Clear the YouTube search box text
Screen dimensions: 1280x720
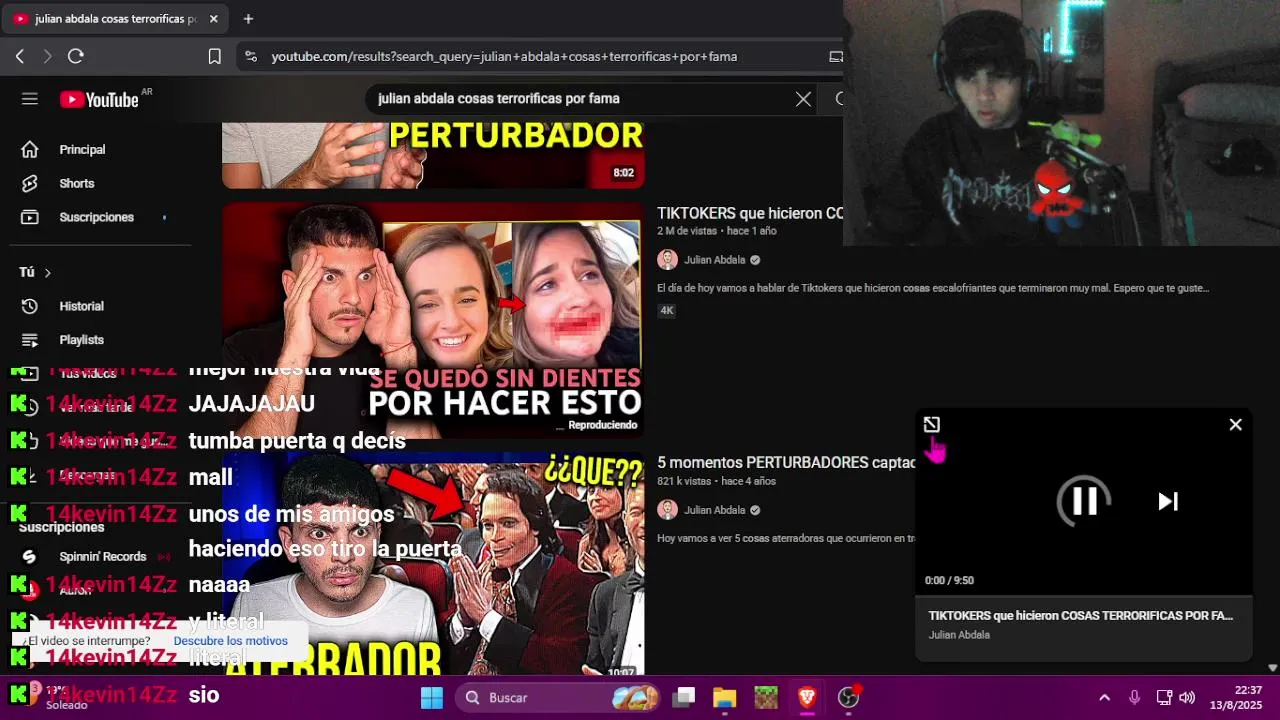click(803, 99)
